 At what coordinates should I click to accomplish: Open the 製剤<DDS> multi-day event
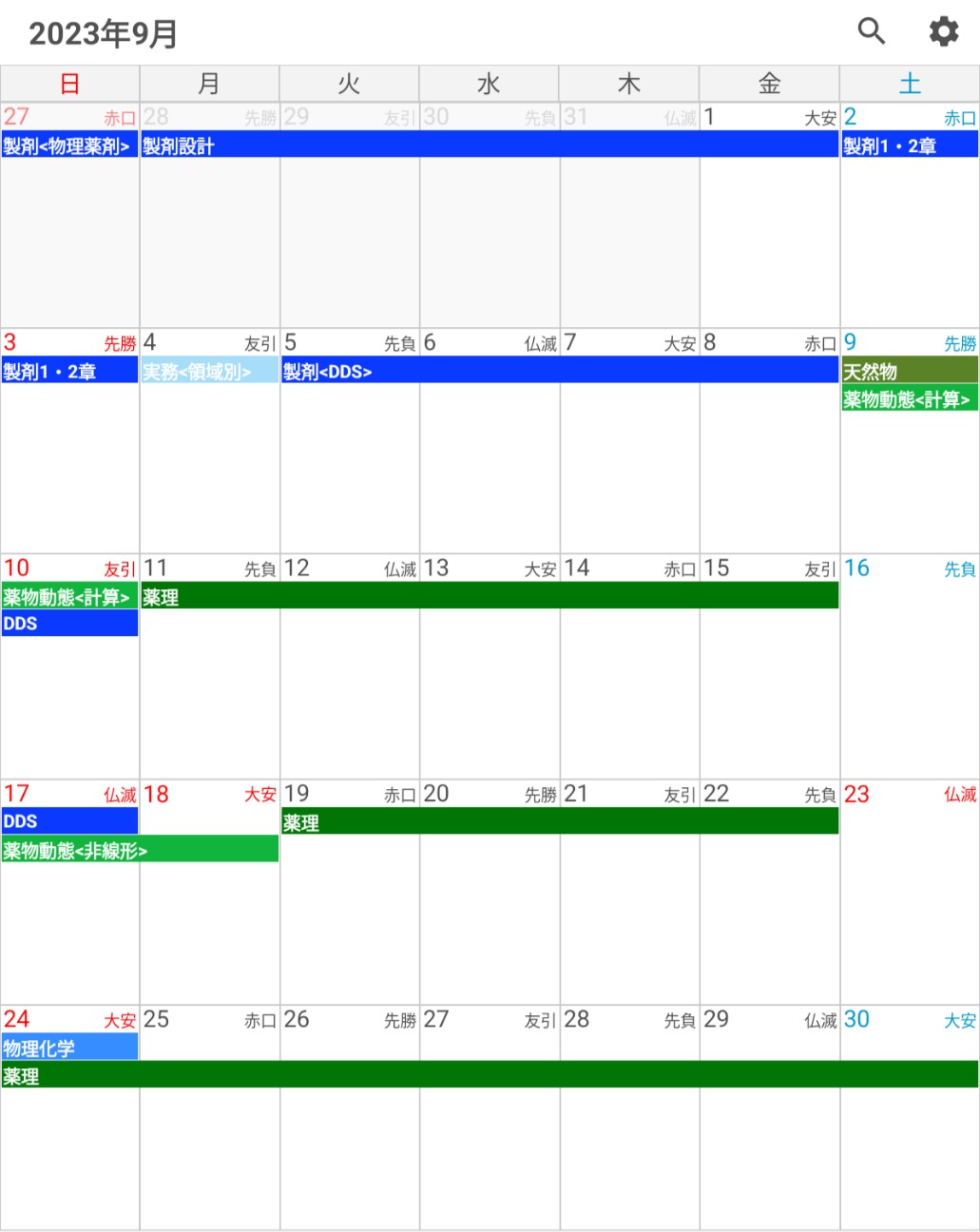pyautogui.click(x=560, y=371)
